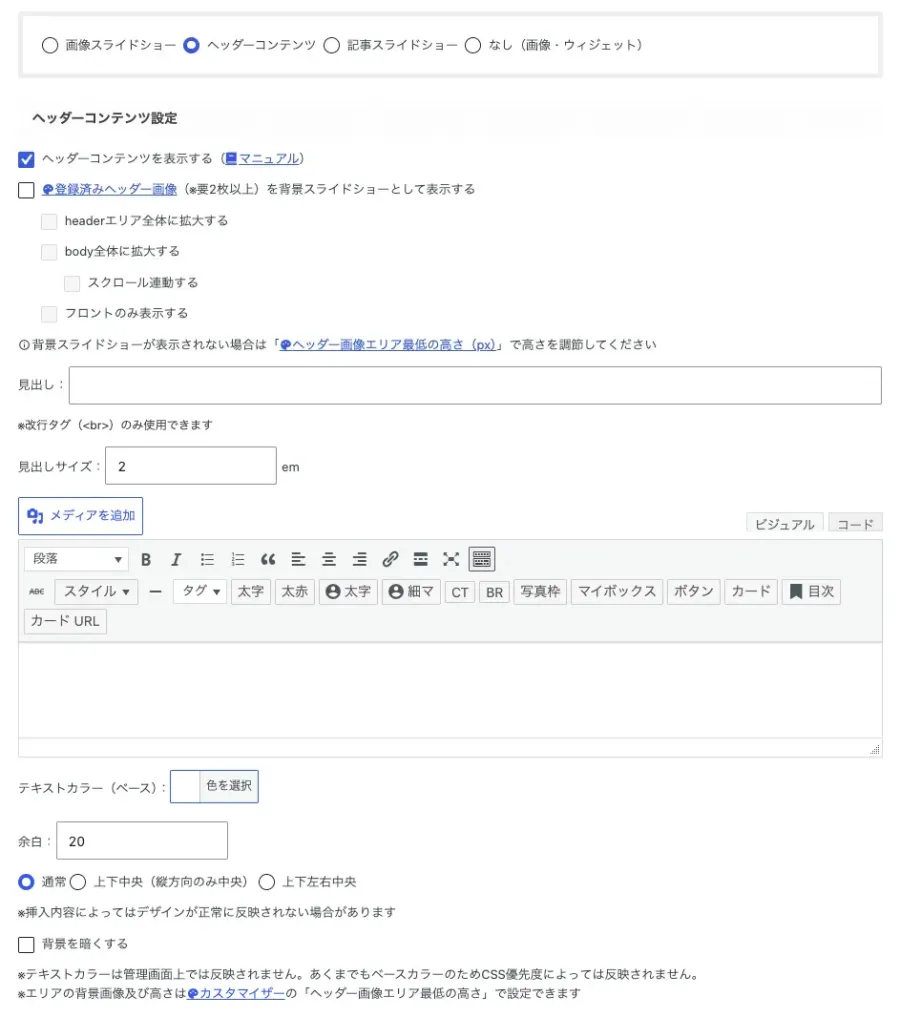Select the ヘッダーコンテンツ radio option
The height and width of the screenshot is (1015, 900).
coord(191,45)
